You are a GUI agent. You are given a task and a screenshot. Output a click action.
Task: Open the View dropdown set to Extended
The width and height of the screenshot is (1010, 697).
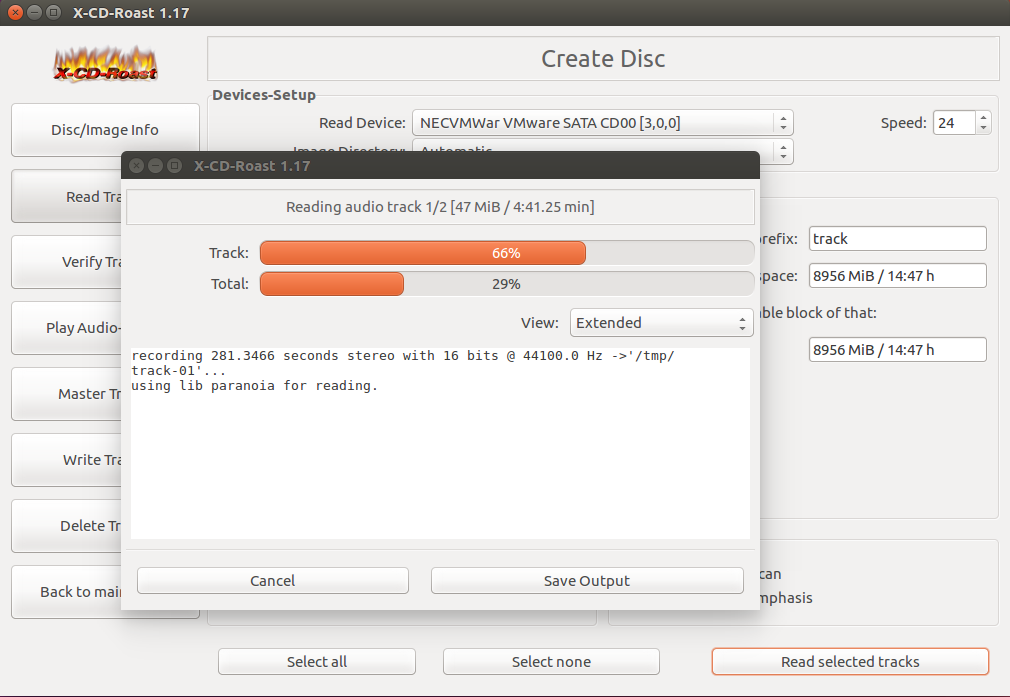click(x=662, y=323)
